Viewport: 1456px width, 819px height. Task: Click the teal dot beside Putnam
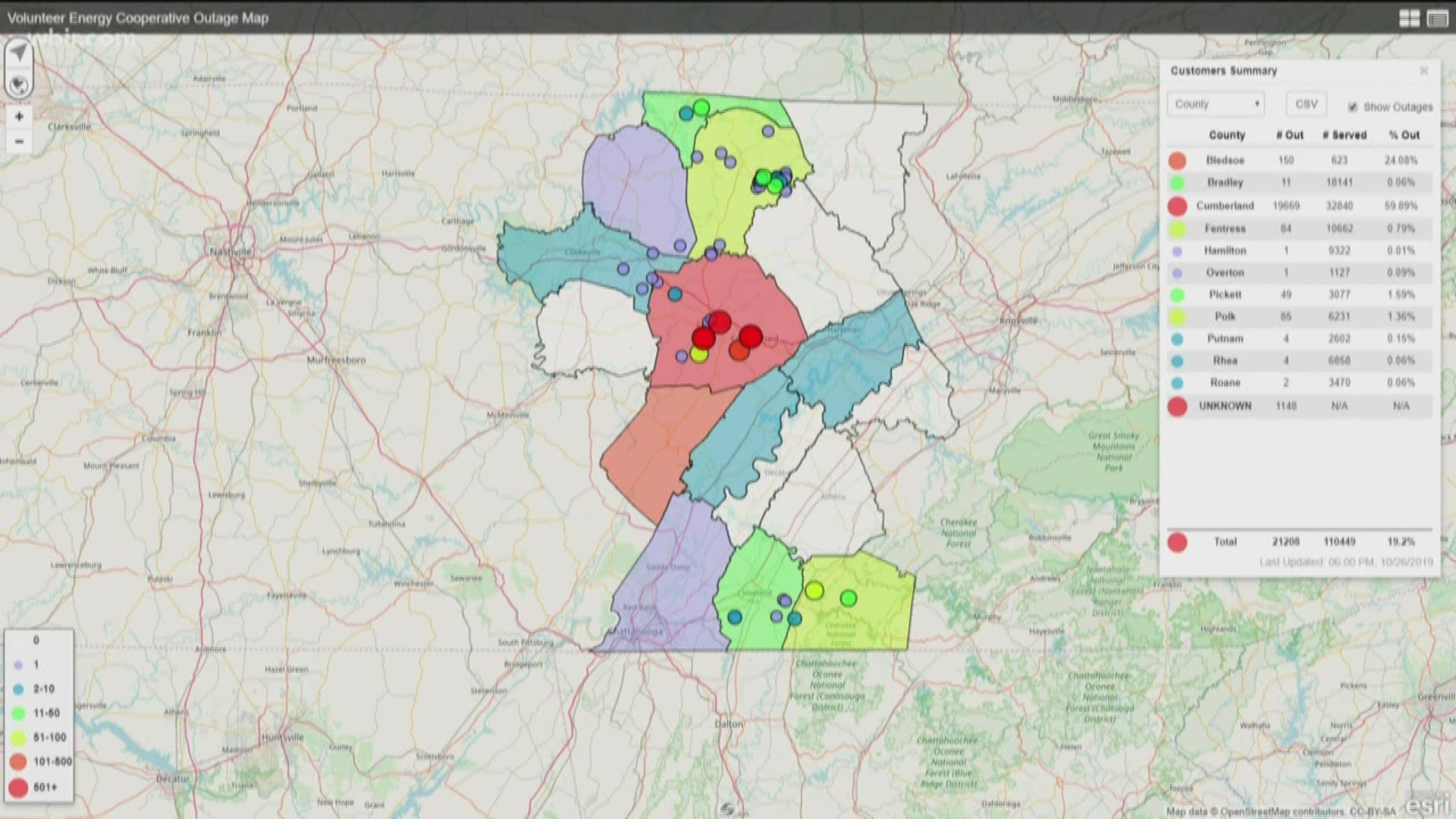coord(1177,338)
